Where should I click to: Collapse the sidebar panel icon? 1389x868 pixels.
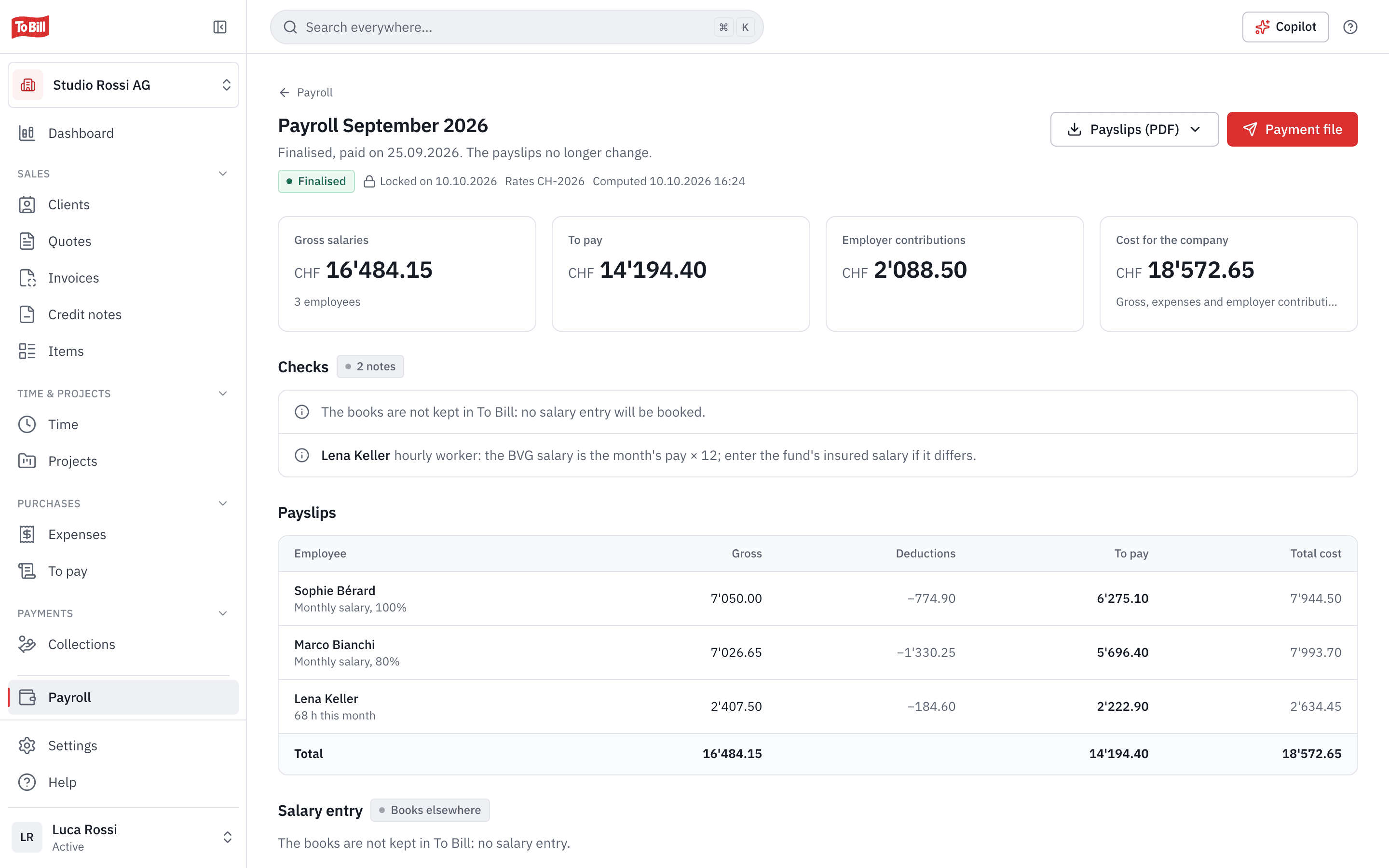point(220,27)
